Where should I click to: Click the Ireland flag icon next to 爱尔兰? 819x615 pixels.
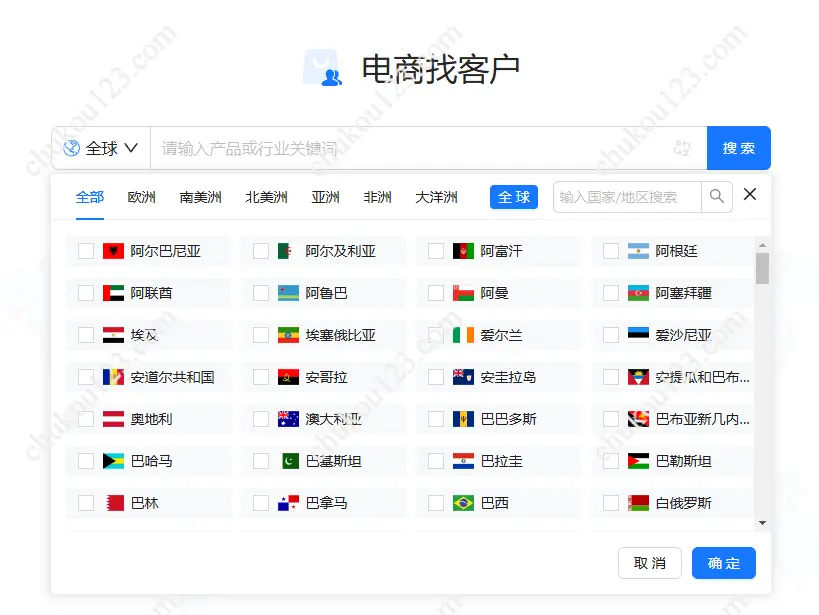463,335
